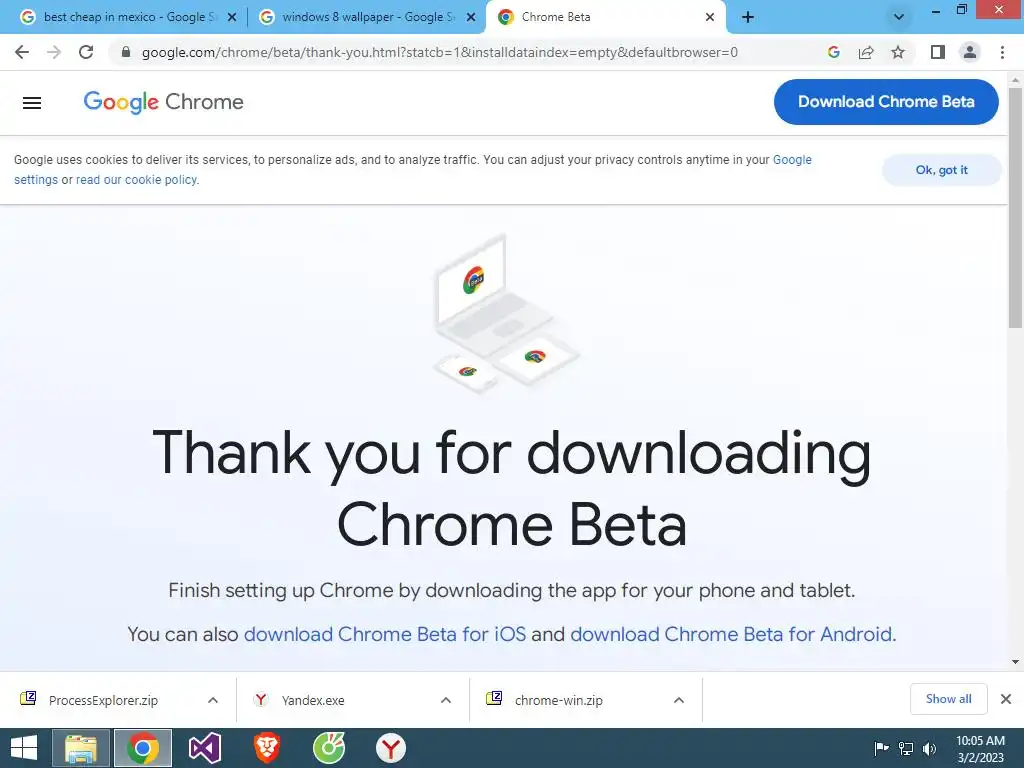Launch Brave browser from the taskbar
1024x768 pixels.
pyautogui.click(x=267, y=748)
